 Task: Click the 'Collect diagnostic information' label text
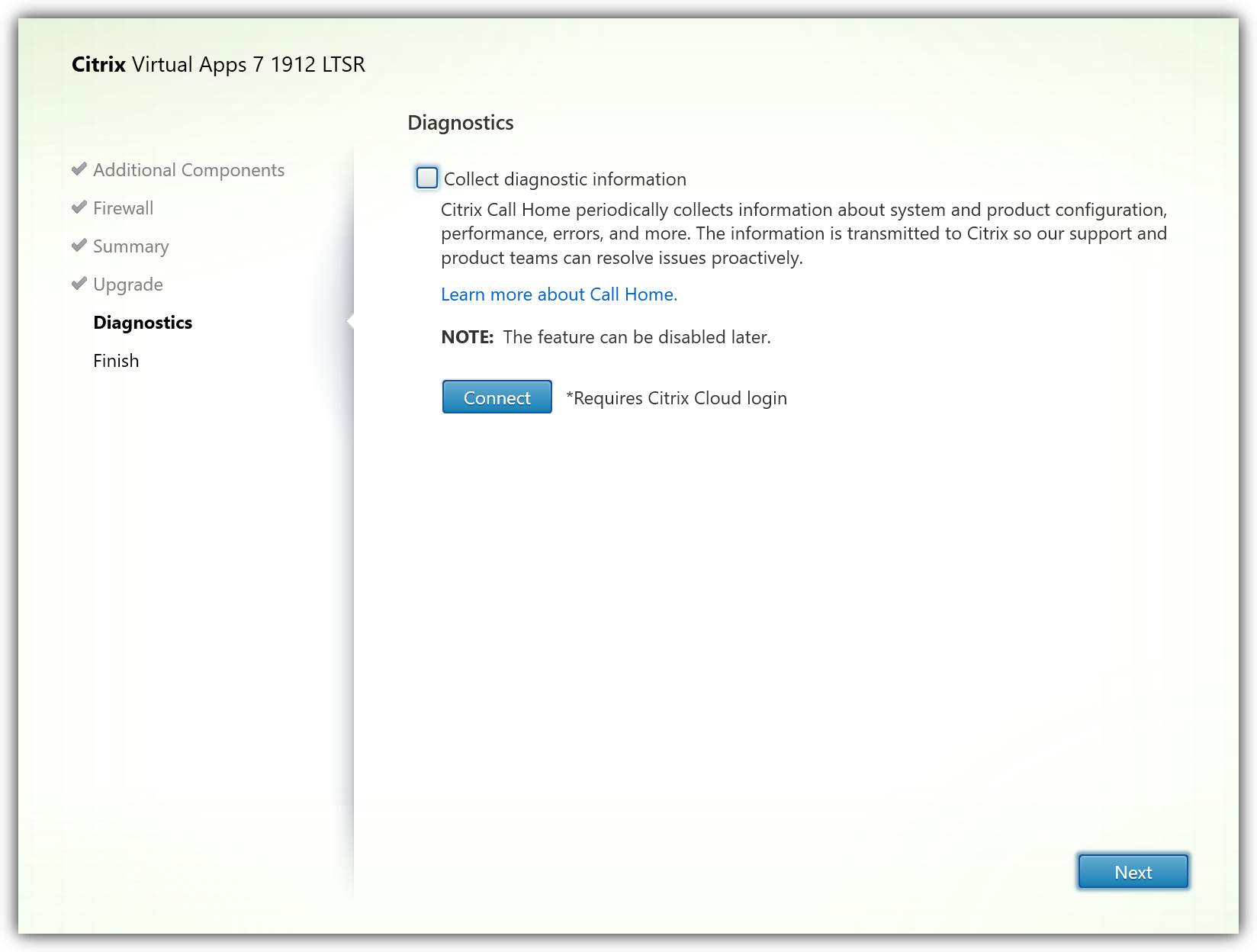pyautogui.click(x=564, y=179)
